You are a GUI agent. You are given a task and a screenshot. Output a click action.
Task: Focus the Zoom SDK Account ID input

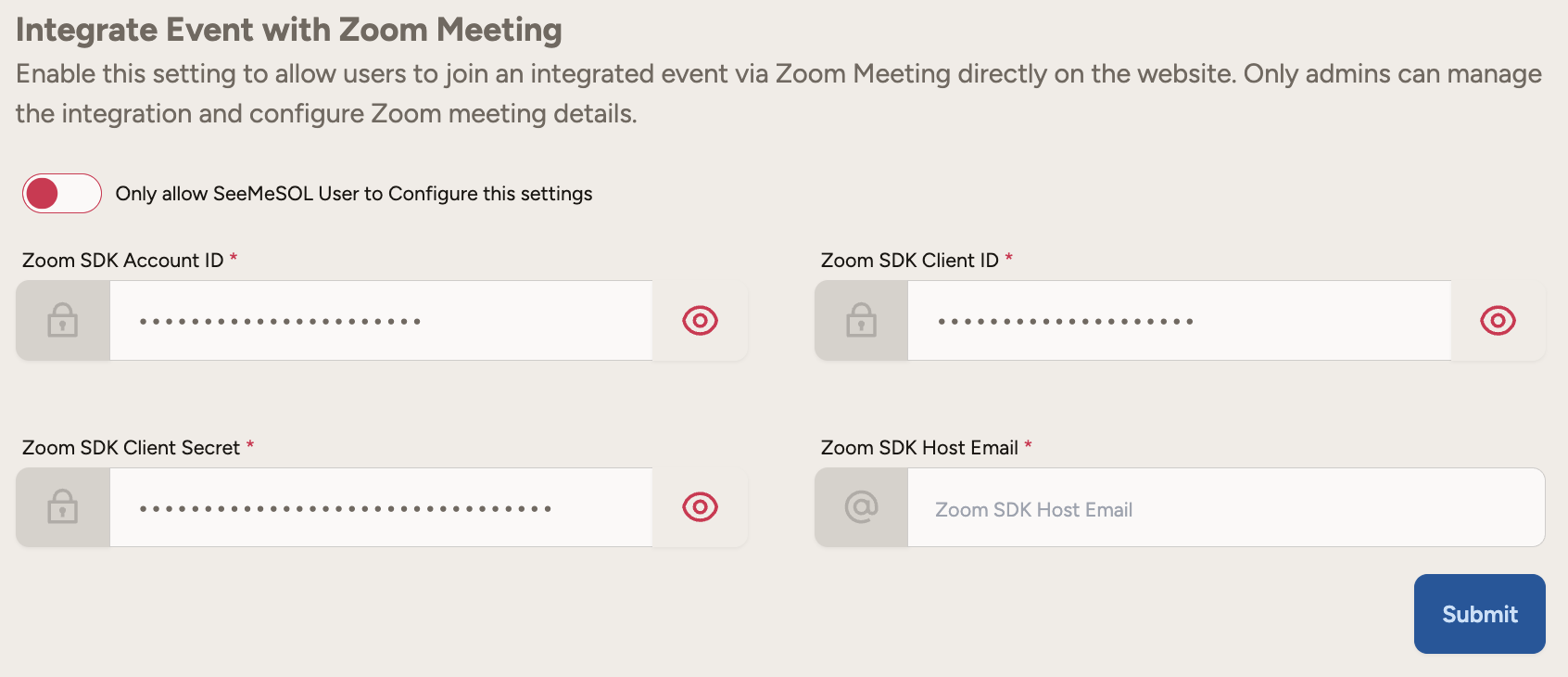(380, 321)
